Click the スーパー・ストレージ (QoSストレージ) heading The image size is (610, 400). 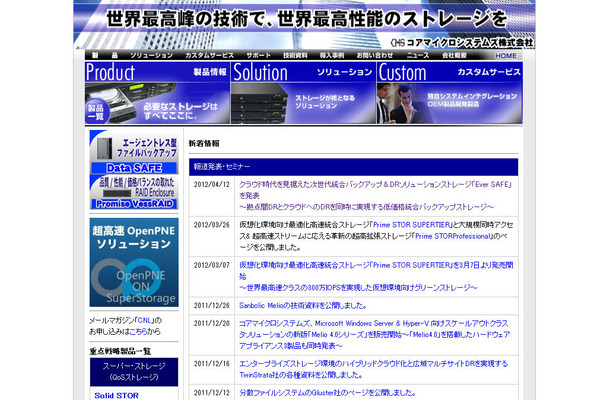click(x=134, y=372)
